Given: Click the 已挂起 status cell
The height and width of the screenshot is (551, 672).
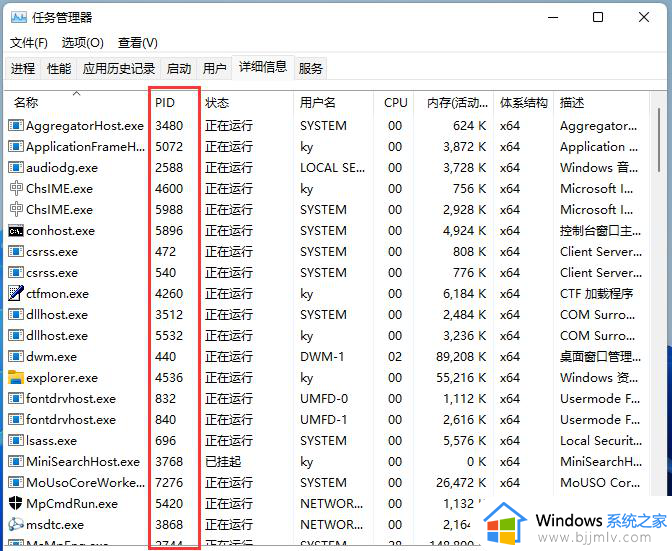Looking at the screenshot, I should click(x=223, y=461).
